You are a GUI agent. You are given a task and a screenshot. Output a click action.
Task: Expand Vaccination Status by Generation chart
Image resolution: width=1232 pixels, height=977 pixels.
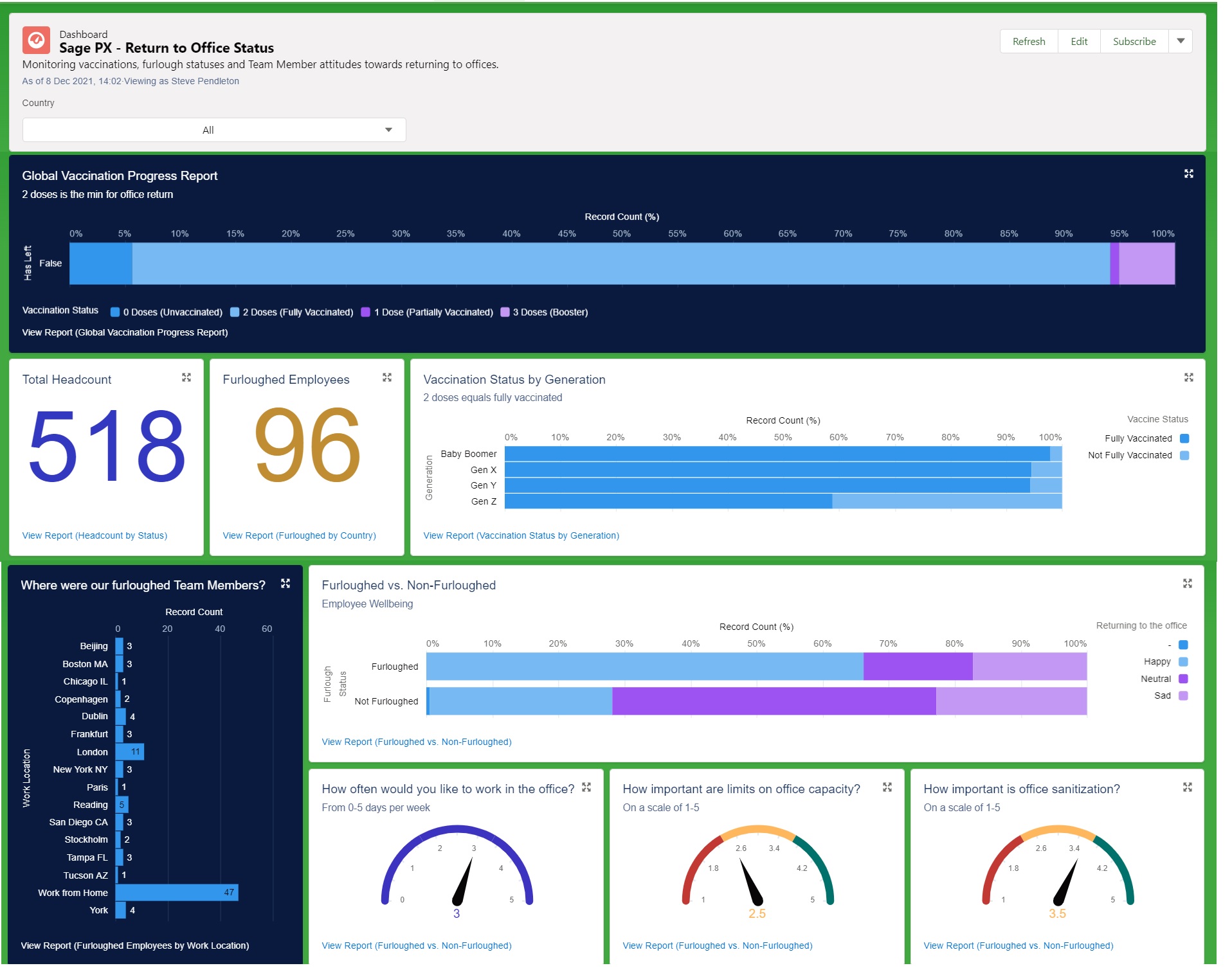tap(1188, 377)
